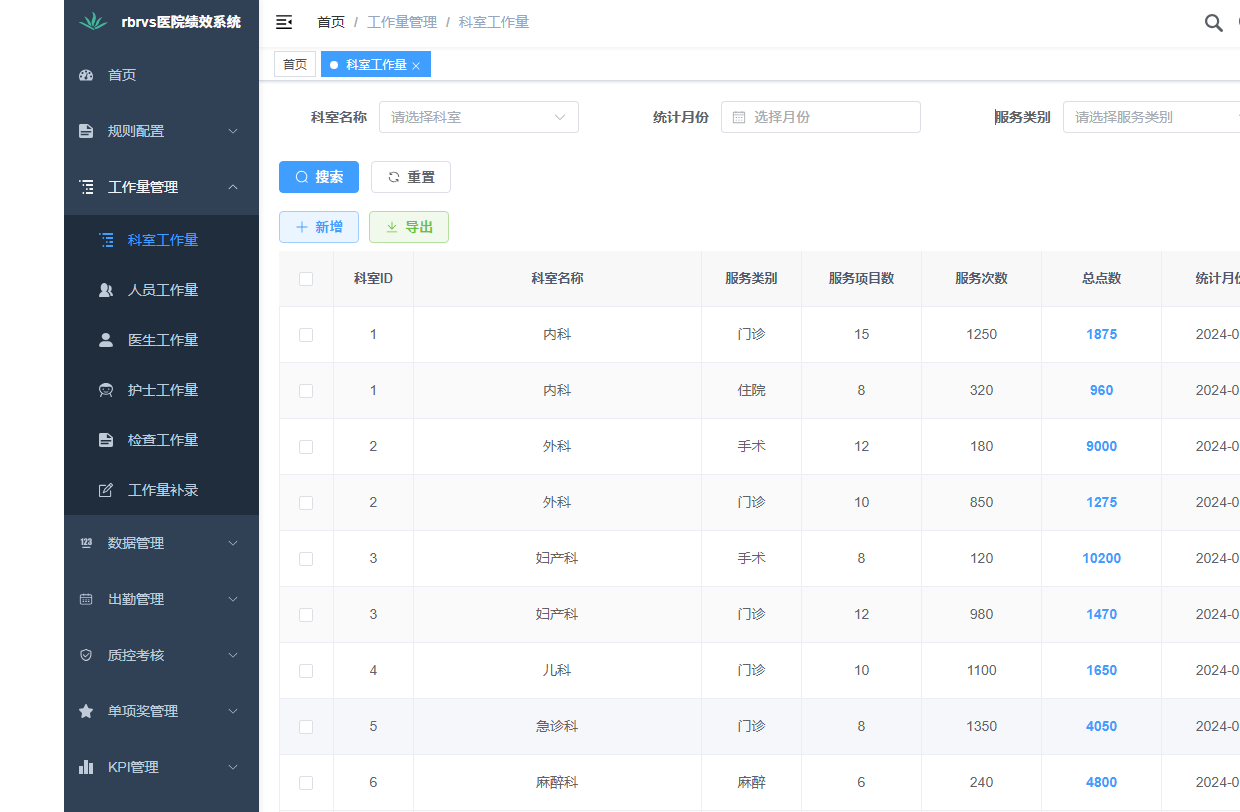Go to 首页 via dashboard icon

(x=117, y=74)
